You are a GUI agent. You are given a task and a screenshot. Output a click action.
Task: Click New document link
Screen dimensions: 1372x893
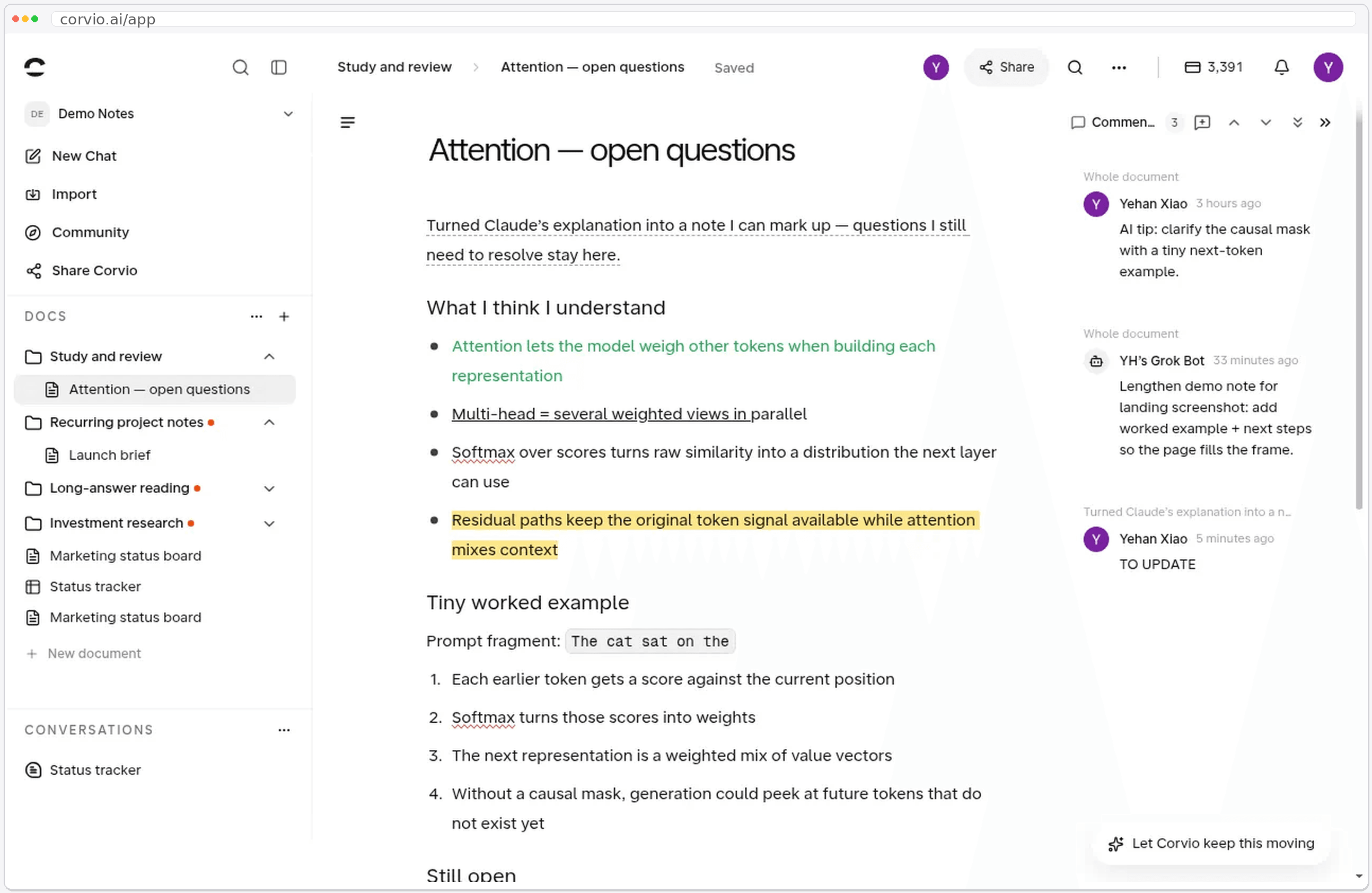tap(84, 654)
